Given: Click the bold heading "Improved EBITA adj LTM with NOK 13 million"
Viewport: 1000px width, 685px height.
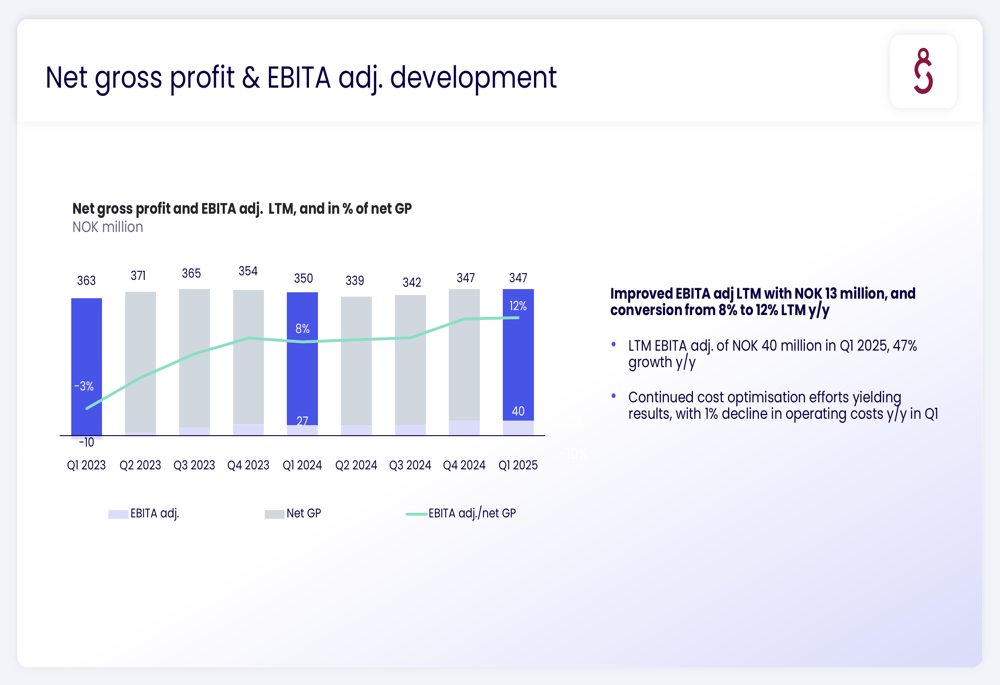Looking at the screenshot, I should 763,302.
